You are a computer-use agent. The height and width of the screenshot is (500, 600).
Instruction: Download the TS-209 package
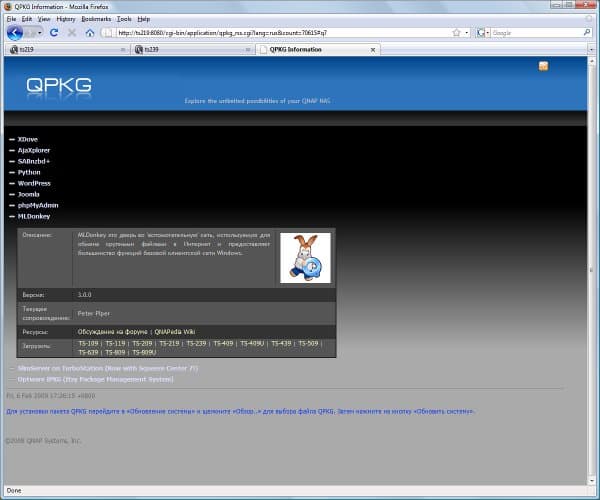[x=142, y=344]
